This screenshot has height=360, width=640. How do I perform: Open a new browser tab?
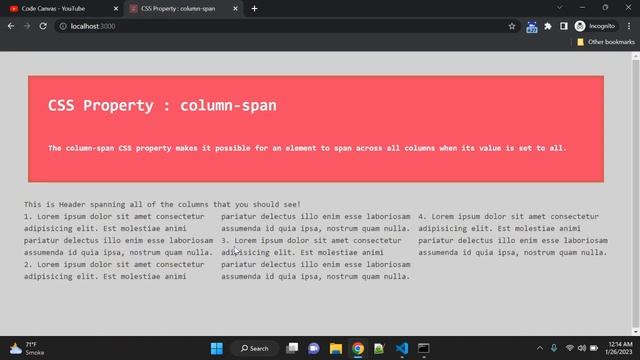(254, 9)
